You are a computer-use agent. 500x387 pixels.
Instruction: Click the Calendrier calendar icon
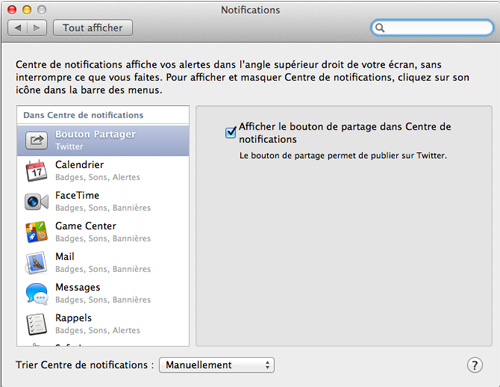click(36, 171)
